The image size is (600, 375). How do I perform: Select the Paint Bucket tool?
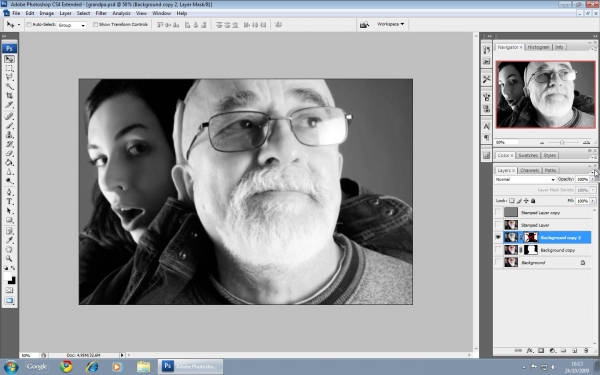[9, 163]
